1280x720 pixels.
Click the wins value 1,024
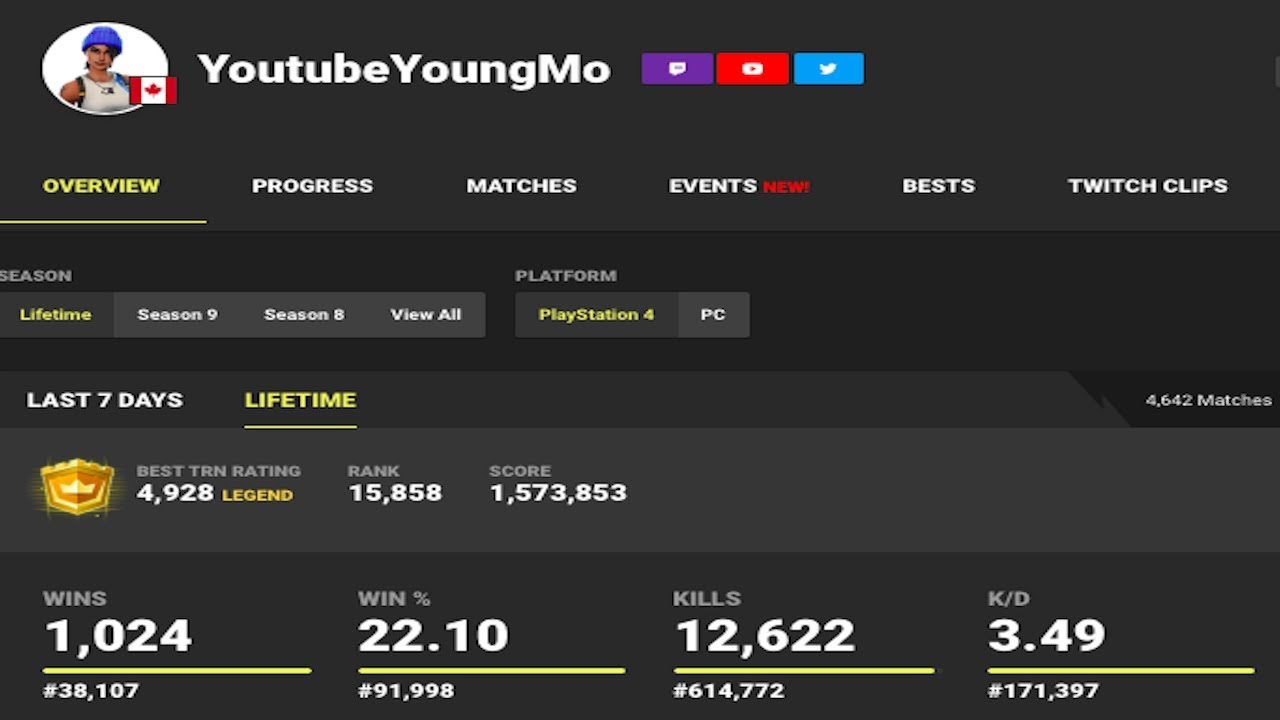coord(118,636)
